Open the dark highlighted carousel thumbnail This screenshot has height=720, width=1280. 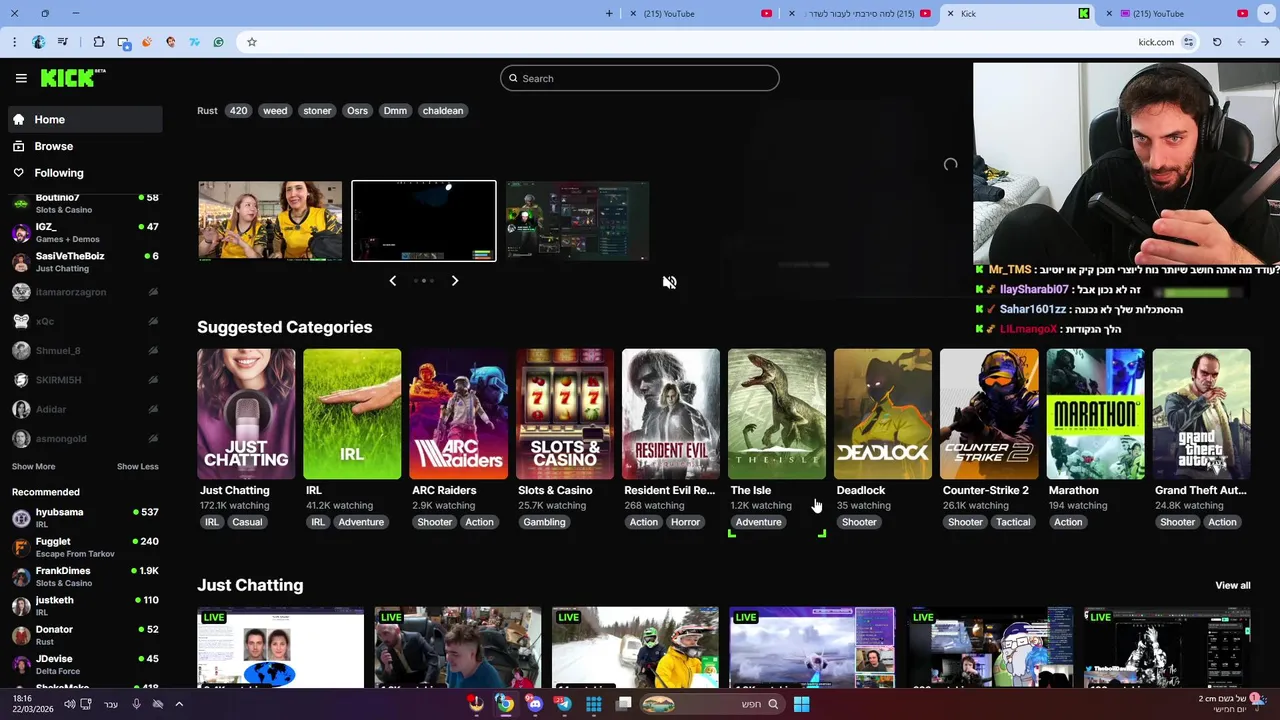click(424, 221)
